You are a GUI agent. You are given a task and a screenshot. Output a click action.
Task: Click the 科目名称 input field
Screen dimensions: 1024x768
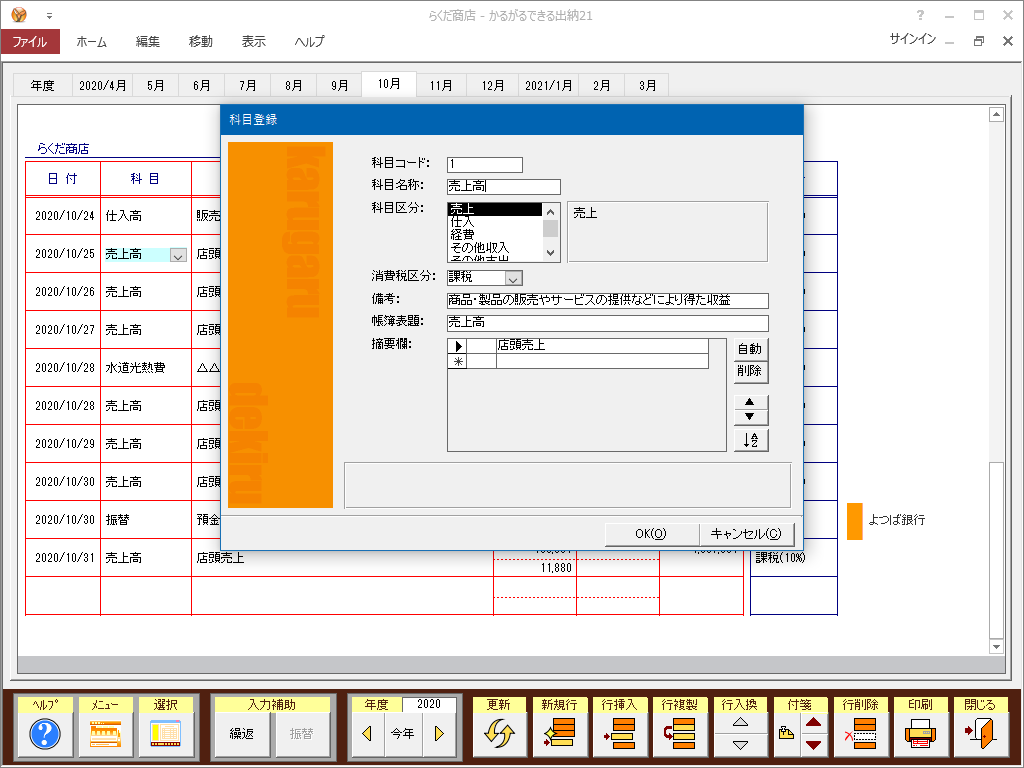tap(504, 187)
